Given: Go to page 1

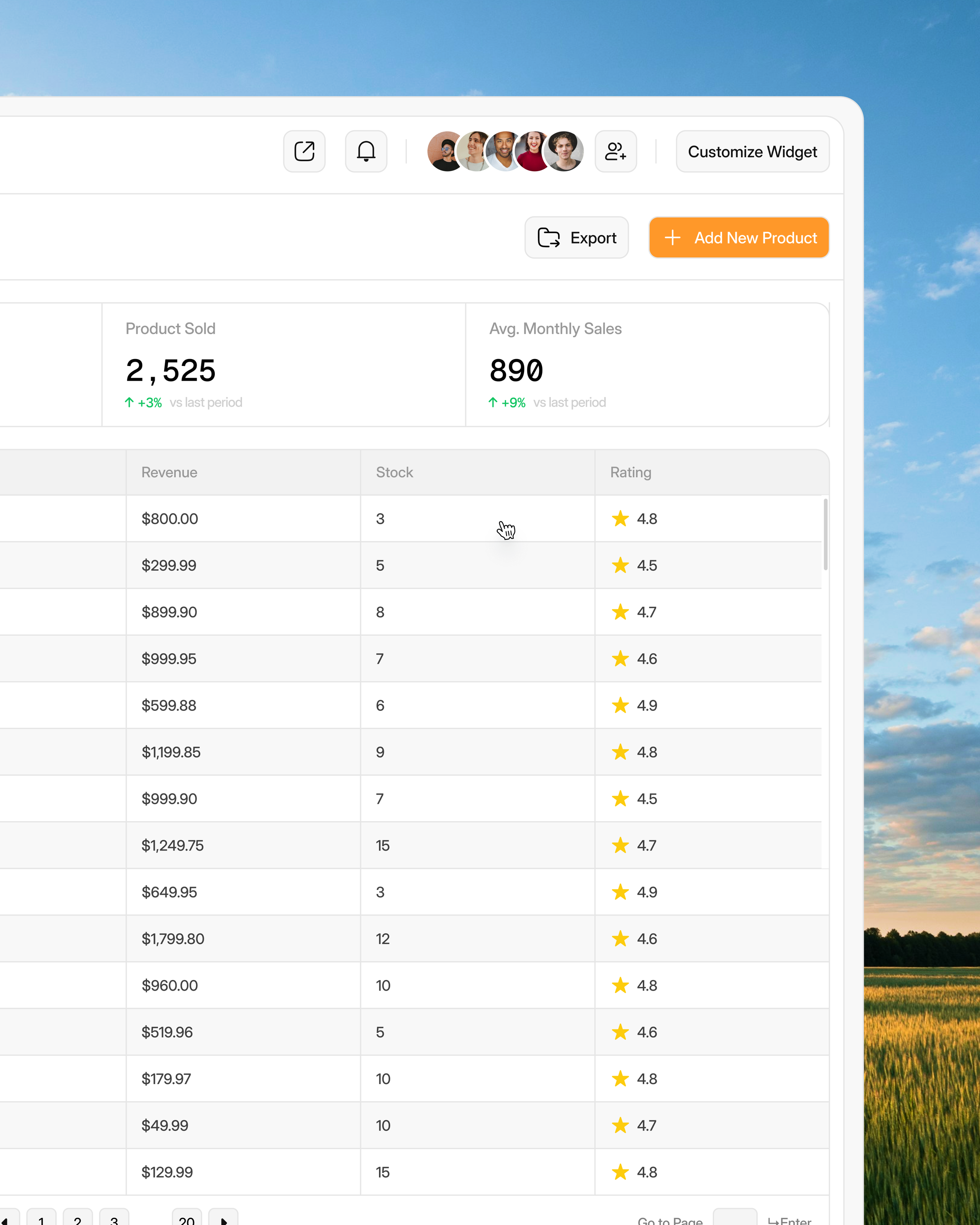Looking at the screenshot, I should (41, 1217).
